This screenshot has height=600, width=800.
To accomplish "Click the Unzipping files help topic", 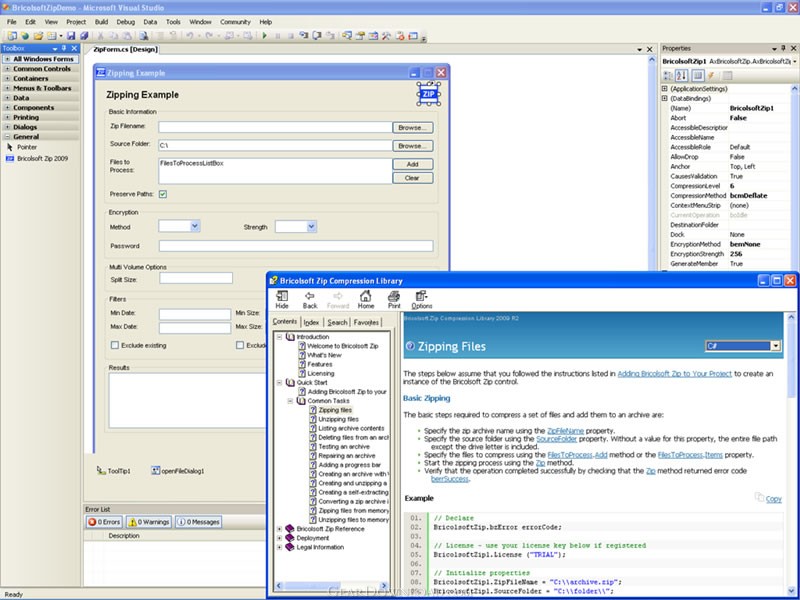I will [x=338, y=419].
